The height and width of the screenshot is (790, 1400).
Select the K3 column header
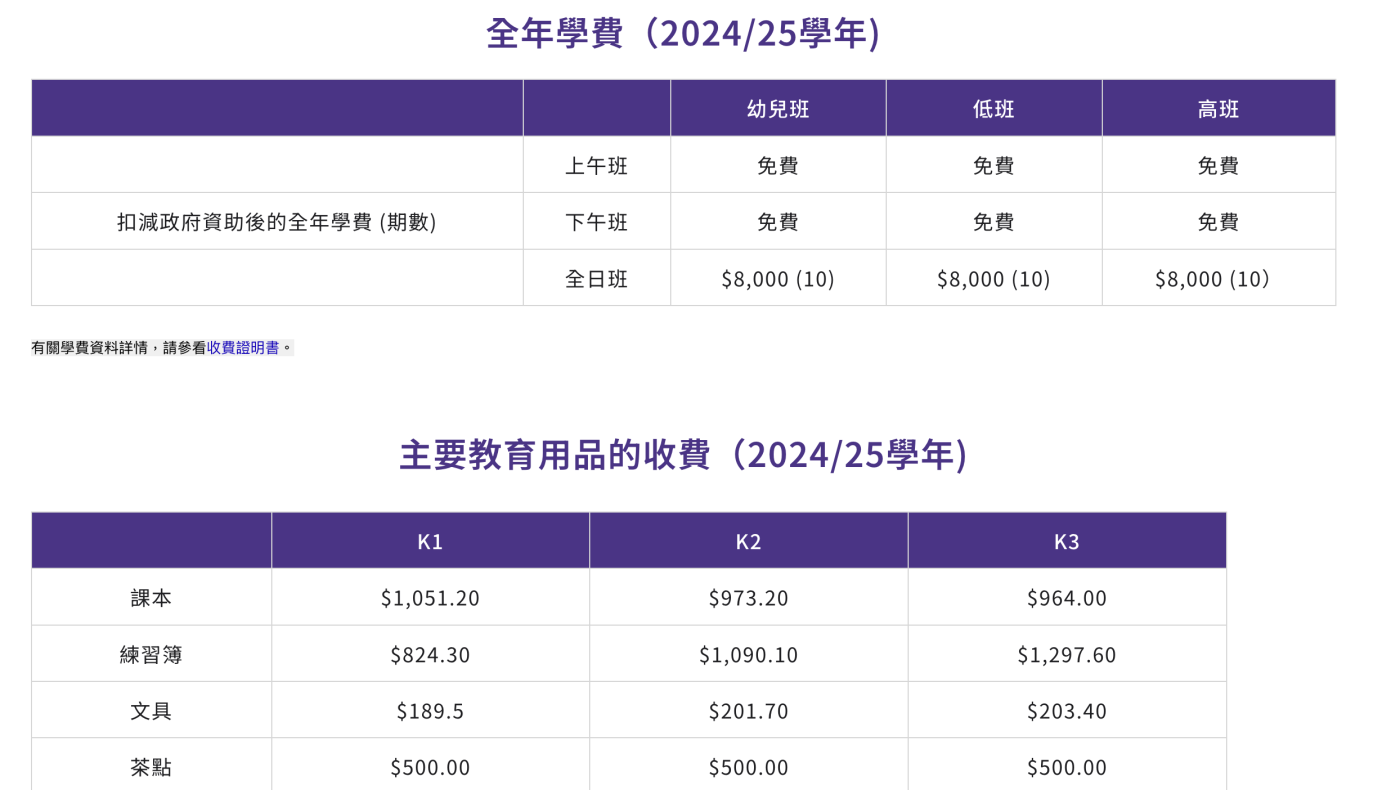click(1067, 542)
